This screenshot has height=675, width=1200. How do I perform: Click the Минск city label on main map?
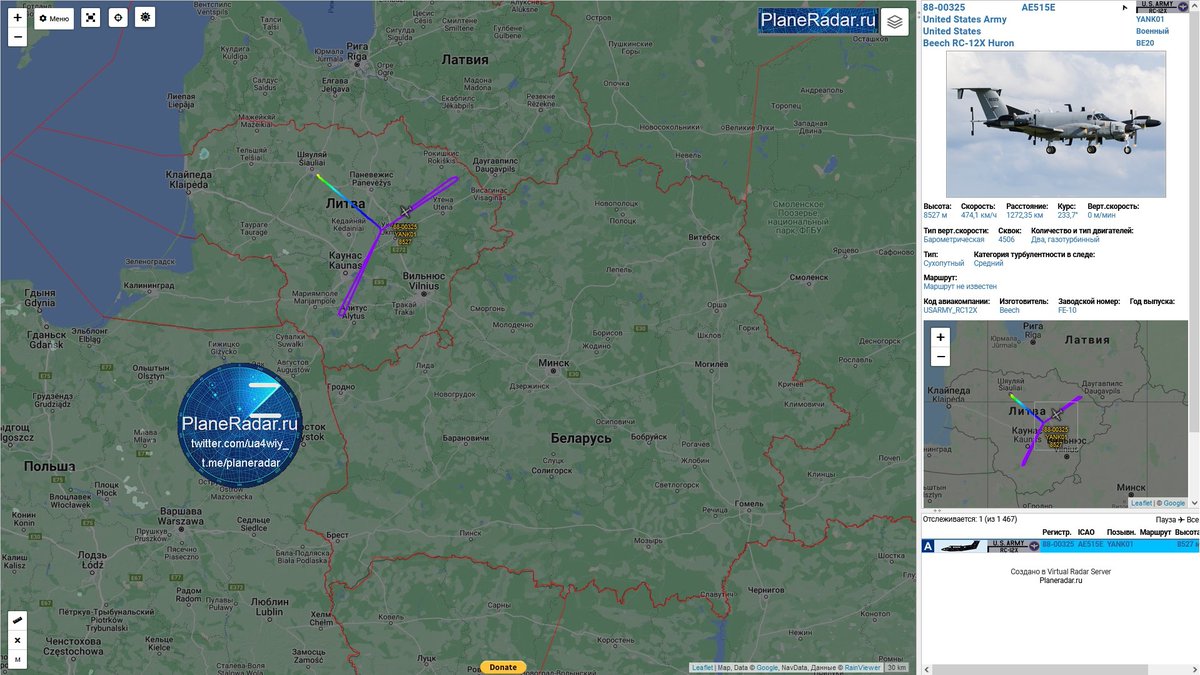point(553,362)
